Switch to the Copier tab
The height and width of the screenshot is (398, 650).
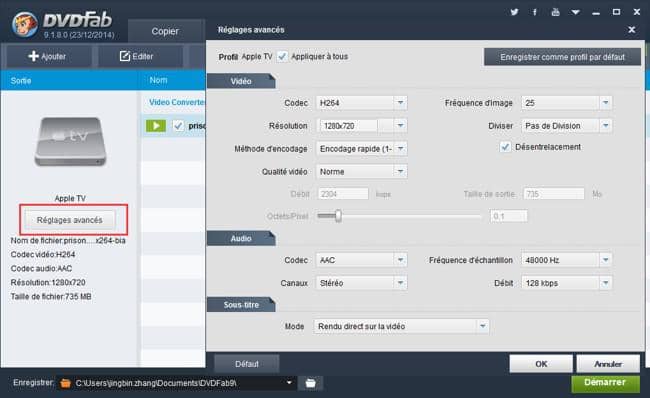click(x=165, y=31)
